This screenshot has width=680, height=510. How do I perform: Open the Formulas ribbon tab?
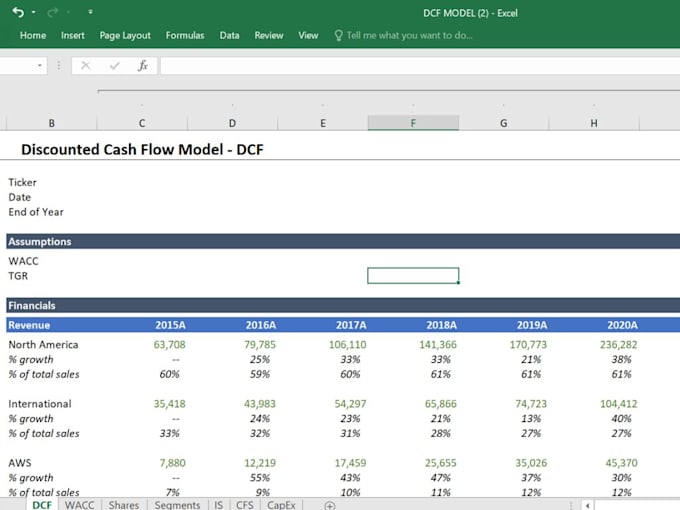(185, 35)
